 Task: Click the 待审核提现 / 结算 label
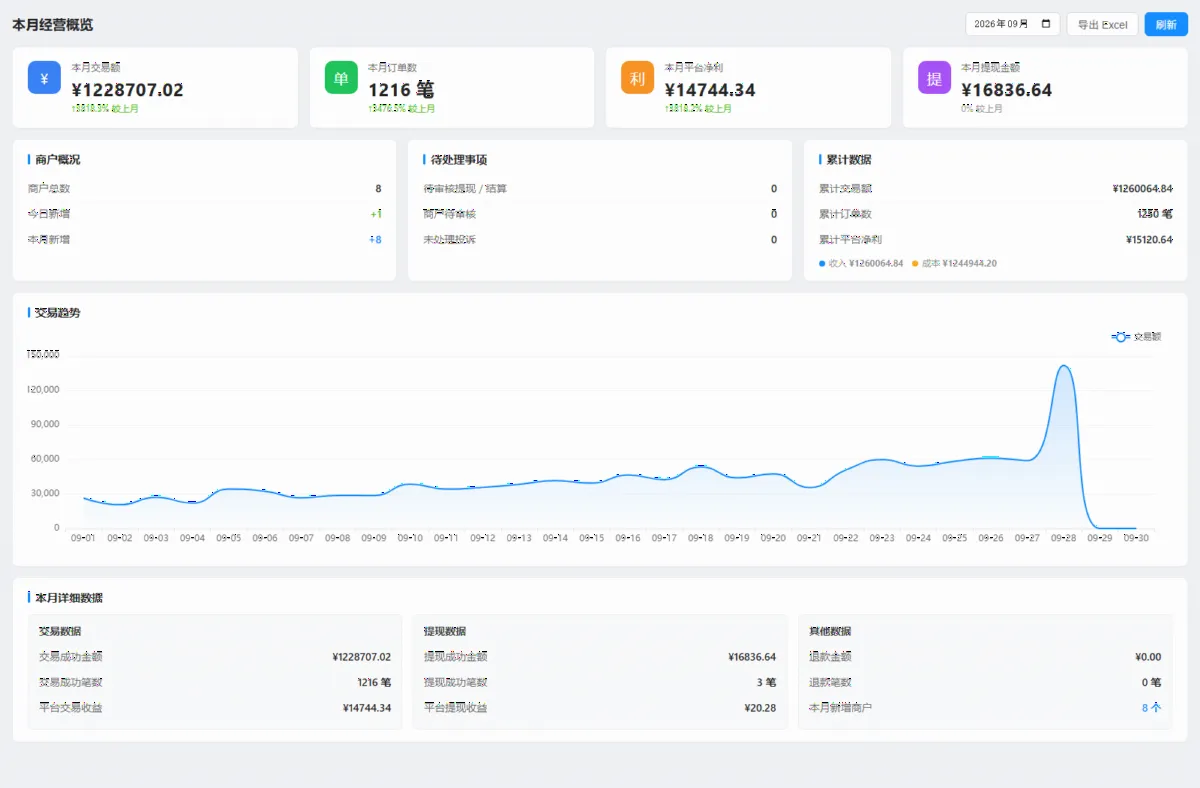pos(465,188)
